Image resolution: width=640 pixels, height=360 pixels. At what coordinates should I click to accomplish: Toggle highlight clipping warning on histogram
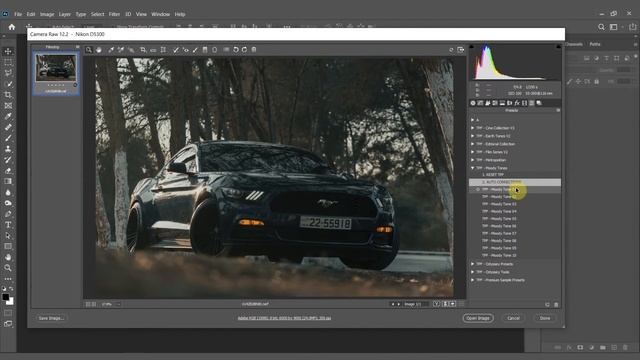[558, 47]
